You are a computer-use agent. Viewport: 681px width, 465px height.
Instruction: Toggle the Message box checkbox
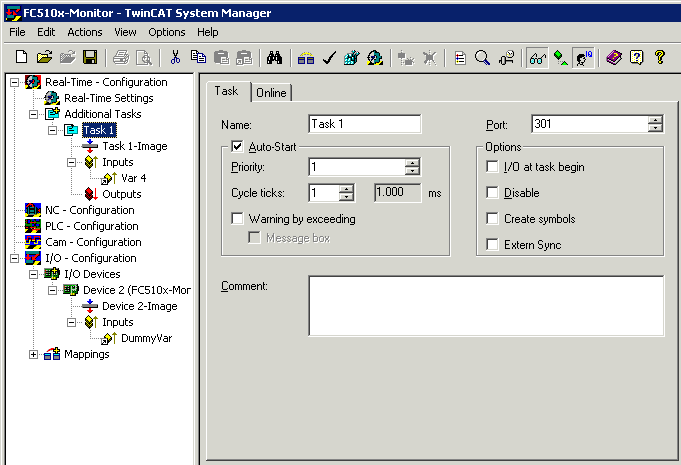click(254, 237)
